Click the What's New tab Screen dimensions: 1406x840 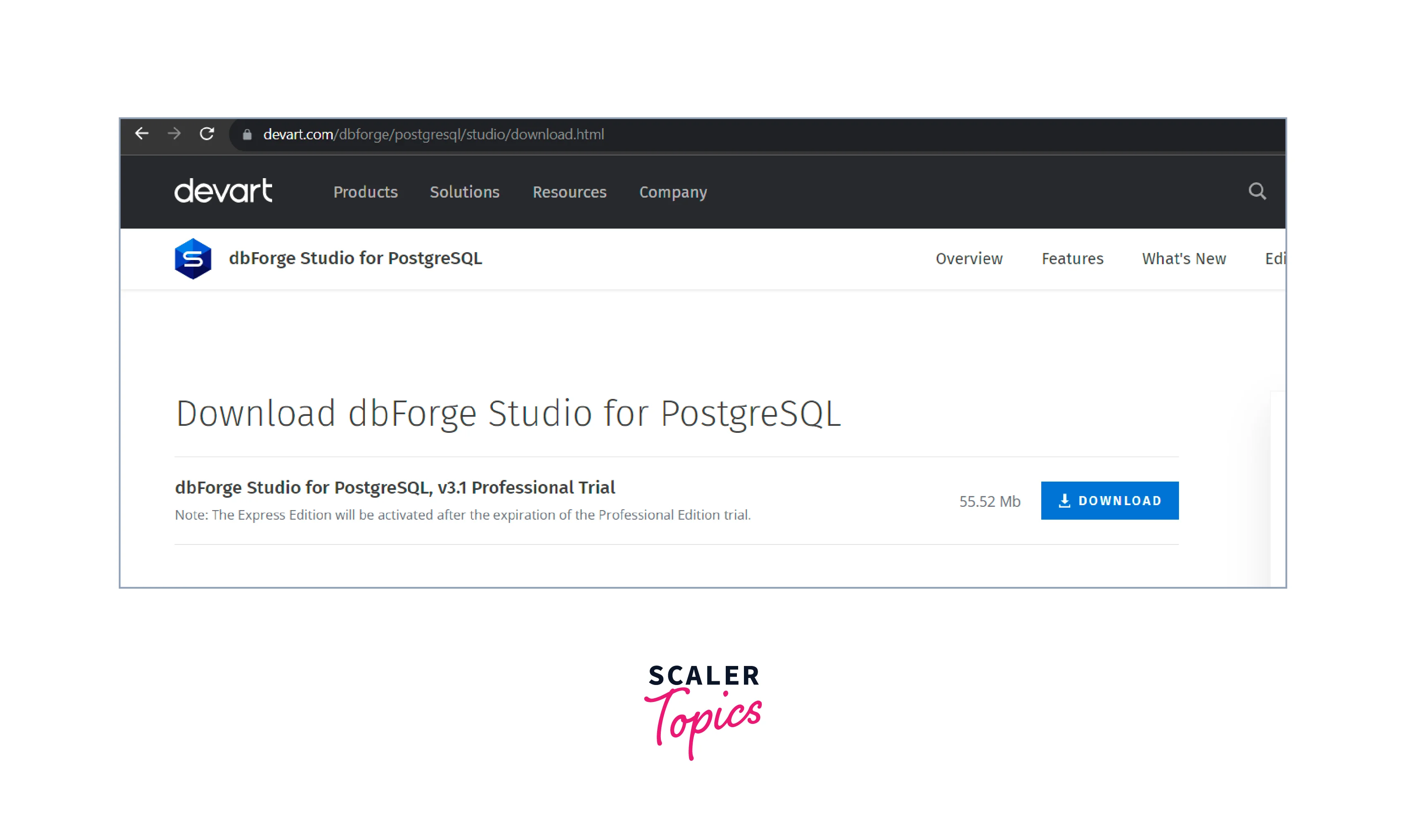[1183, 258]
